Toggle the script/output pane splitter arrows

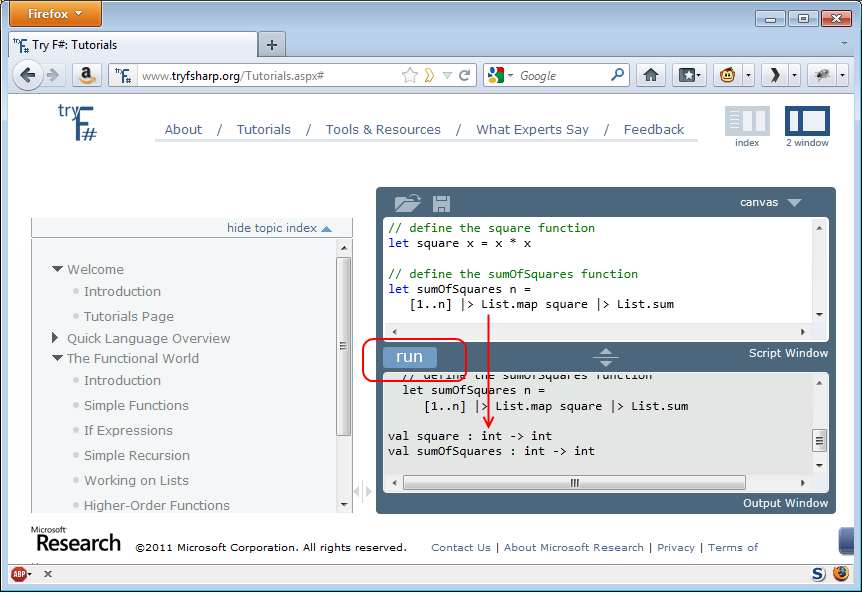click(x=606, y=355)
